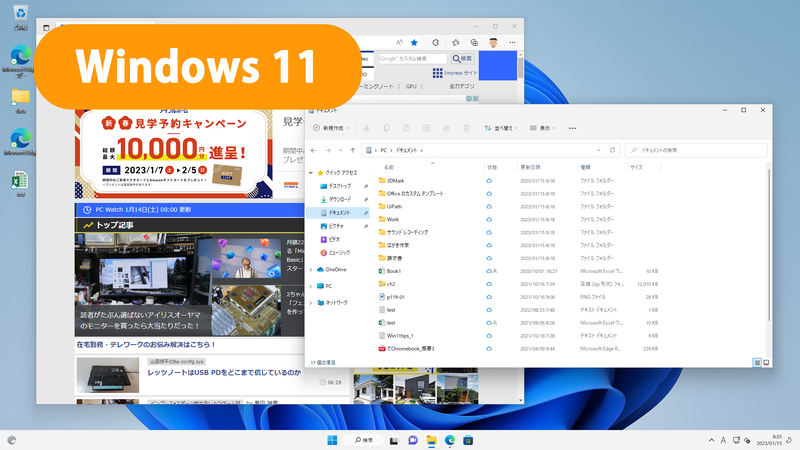Open the 表示 view dropdown
Screen dimensions: 800x450
542,128
